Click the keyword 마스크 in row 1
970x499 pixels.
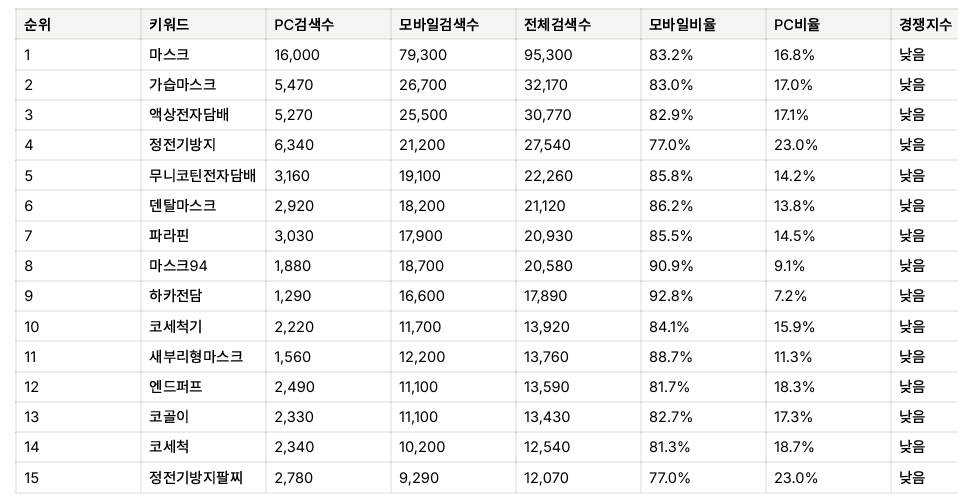coord(169,54)
